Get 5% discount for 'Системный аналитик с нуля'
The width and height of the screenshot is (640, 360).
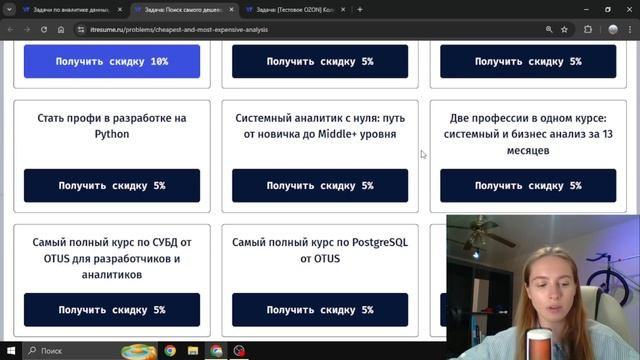pos(320,185)
